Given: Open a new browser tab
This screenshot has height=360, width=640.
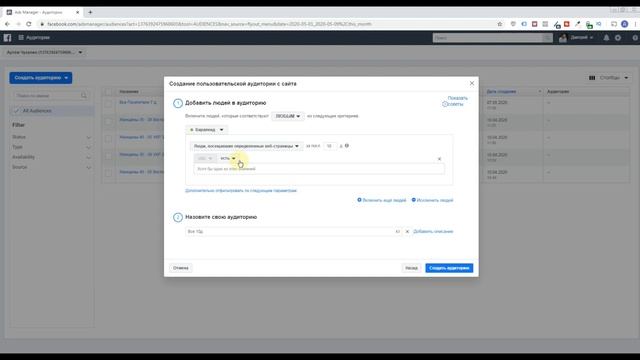Looking at the screenshot, I should pos(90,12).
